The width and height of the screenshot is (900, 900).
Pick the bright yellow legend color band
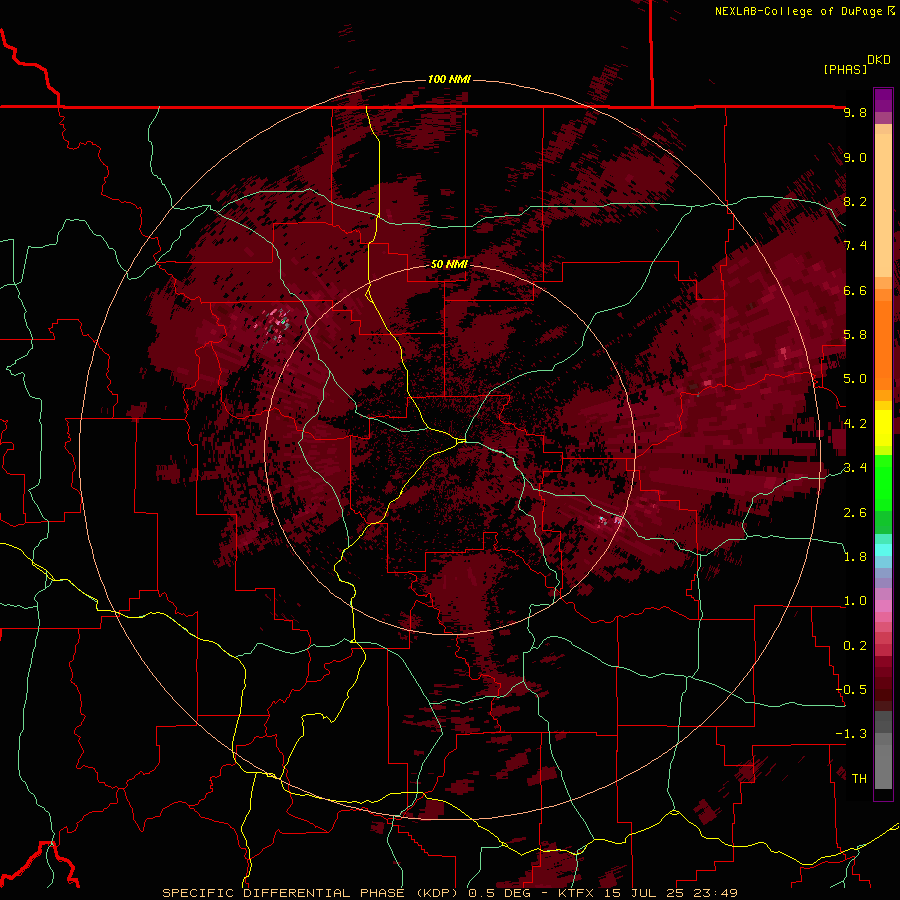[883, 428]
